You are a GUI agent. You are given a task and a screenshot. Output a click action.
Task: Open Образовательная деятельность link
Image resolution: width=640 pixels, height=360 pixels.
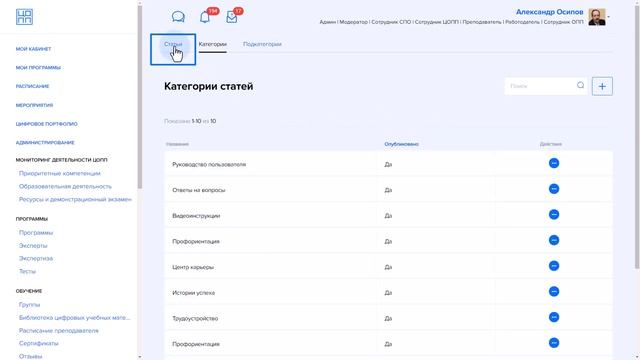pos(65,187)
